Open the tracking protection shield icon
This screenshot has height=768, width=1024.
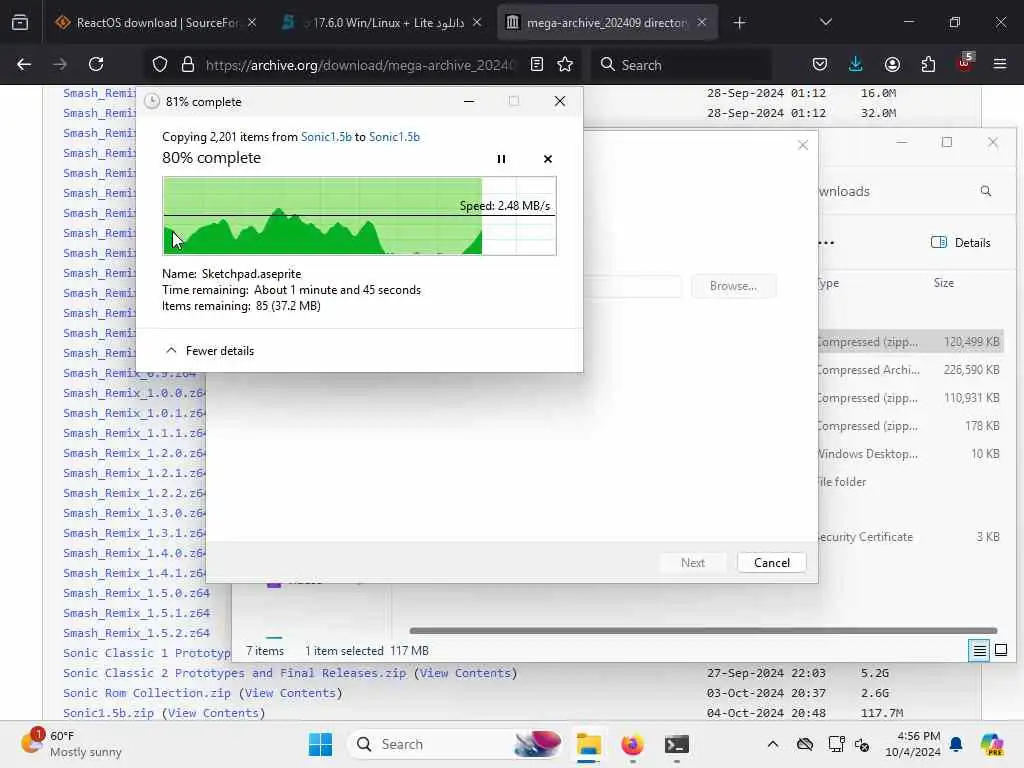[x=160, y=64]
